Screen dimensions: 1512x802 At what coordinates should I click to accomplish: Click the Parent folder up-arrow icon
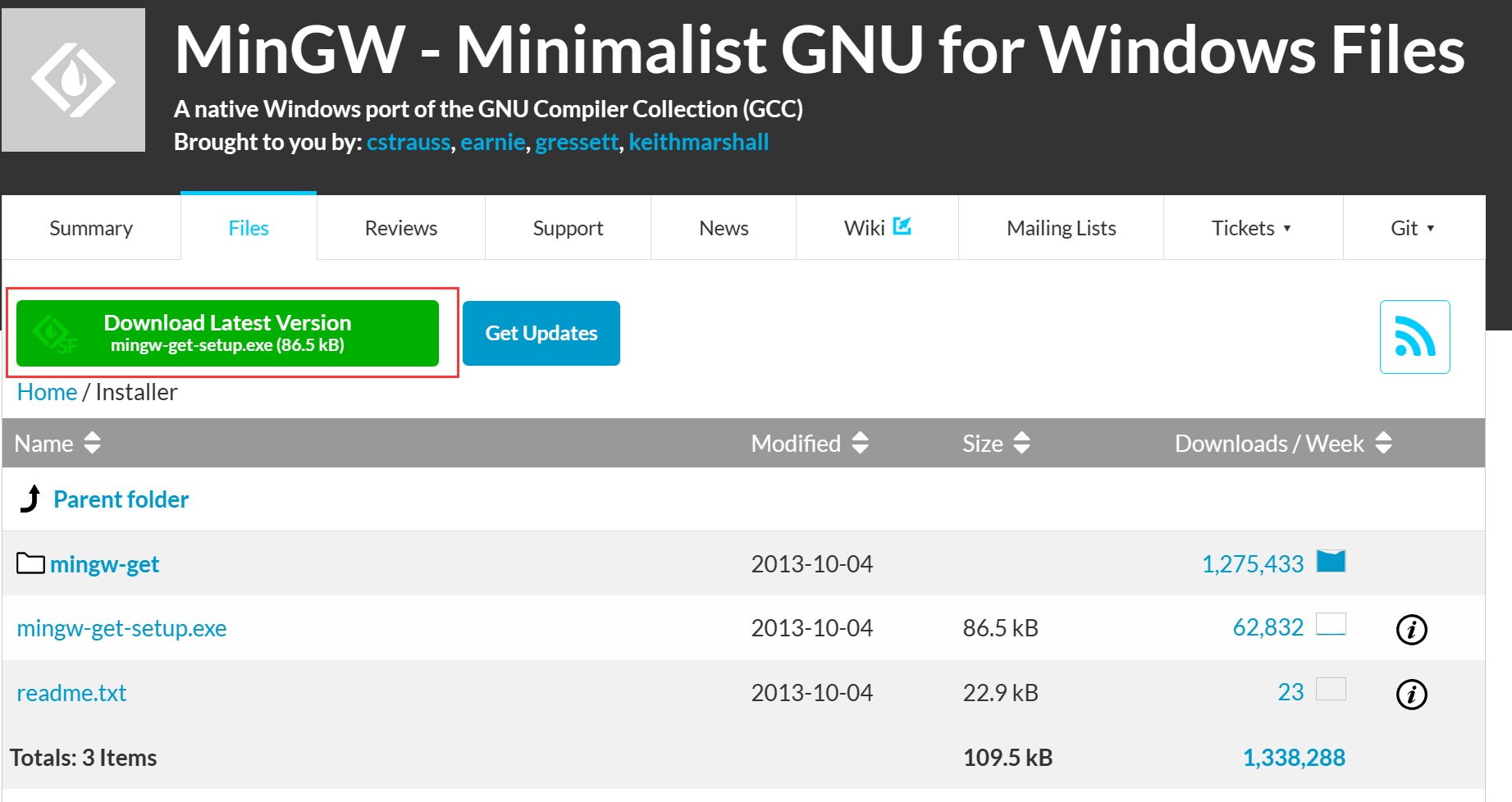(x=30, y=499)
